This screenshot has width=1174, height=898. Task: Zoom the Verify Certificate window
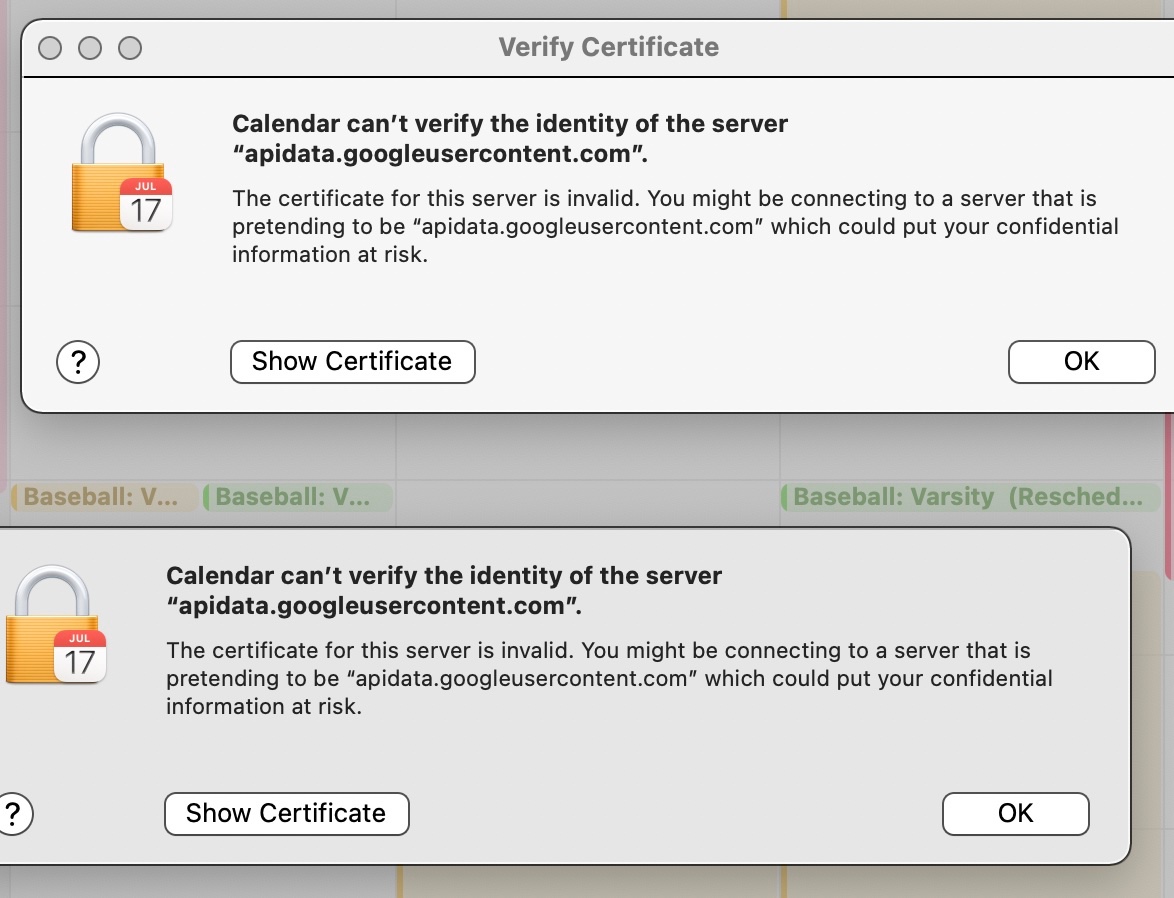pos(130,48)
